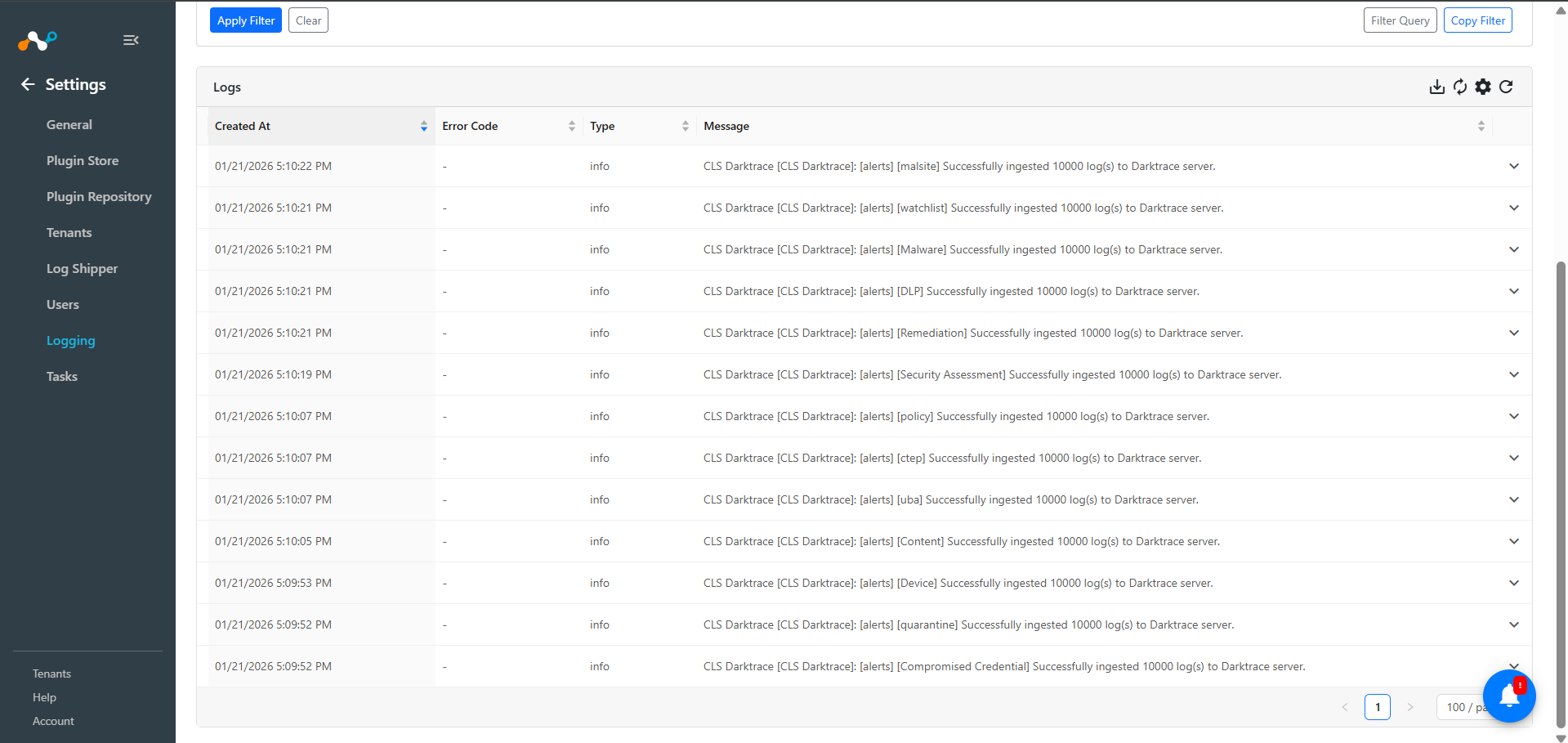
Task: Click the back arrow beside Settings
Action: pyautogui.click(x=28, y=84)
